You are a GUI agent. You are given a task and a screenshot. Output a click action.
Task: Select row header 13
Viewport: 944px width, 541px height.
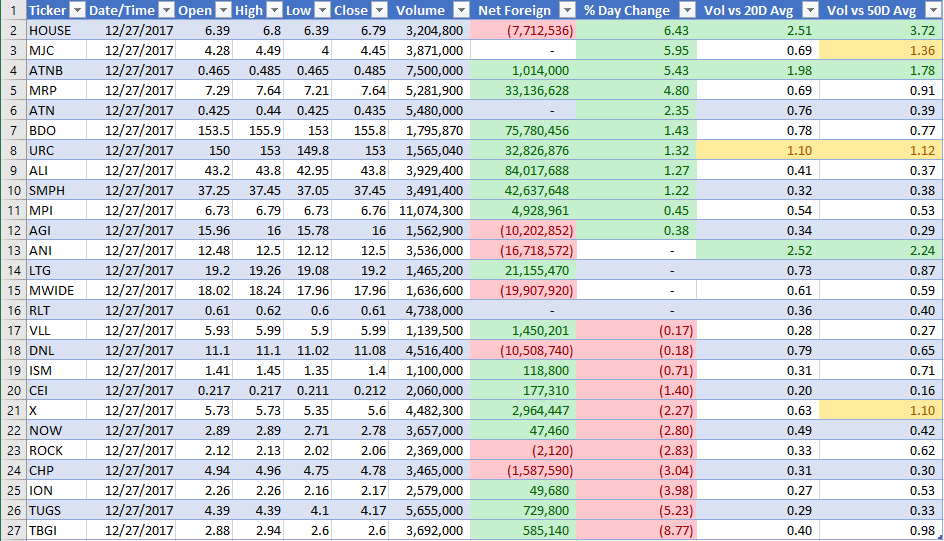pyautogui.click(x=13, y=250)
